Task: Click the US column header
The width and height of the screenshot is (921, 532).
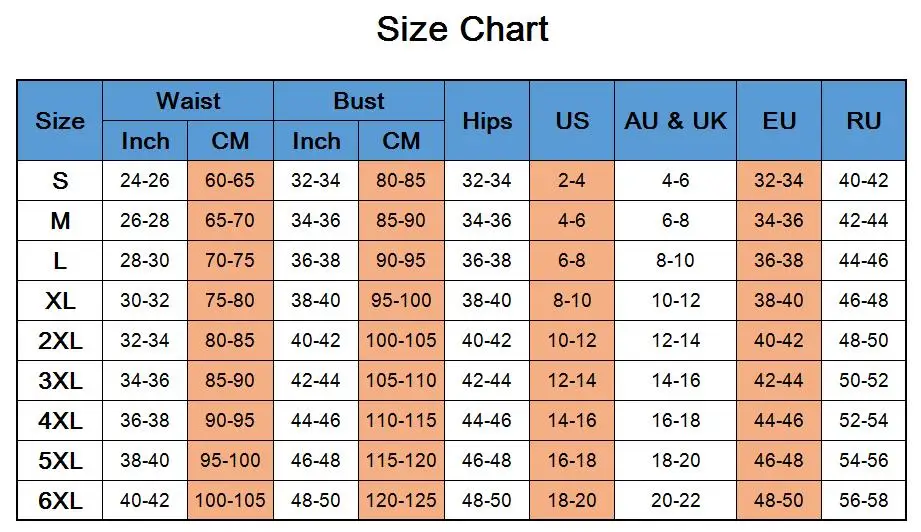Action: [x=572, y=121]
